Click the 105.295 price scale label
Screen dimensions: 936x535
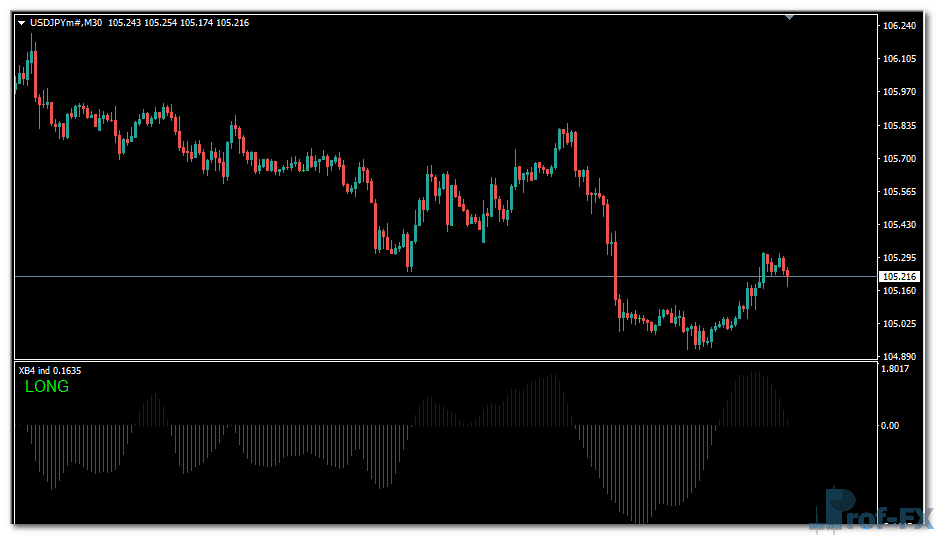click(x=899, y=257)
